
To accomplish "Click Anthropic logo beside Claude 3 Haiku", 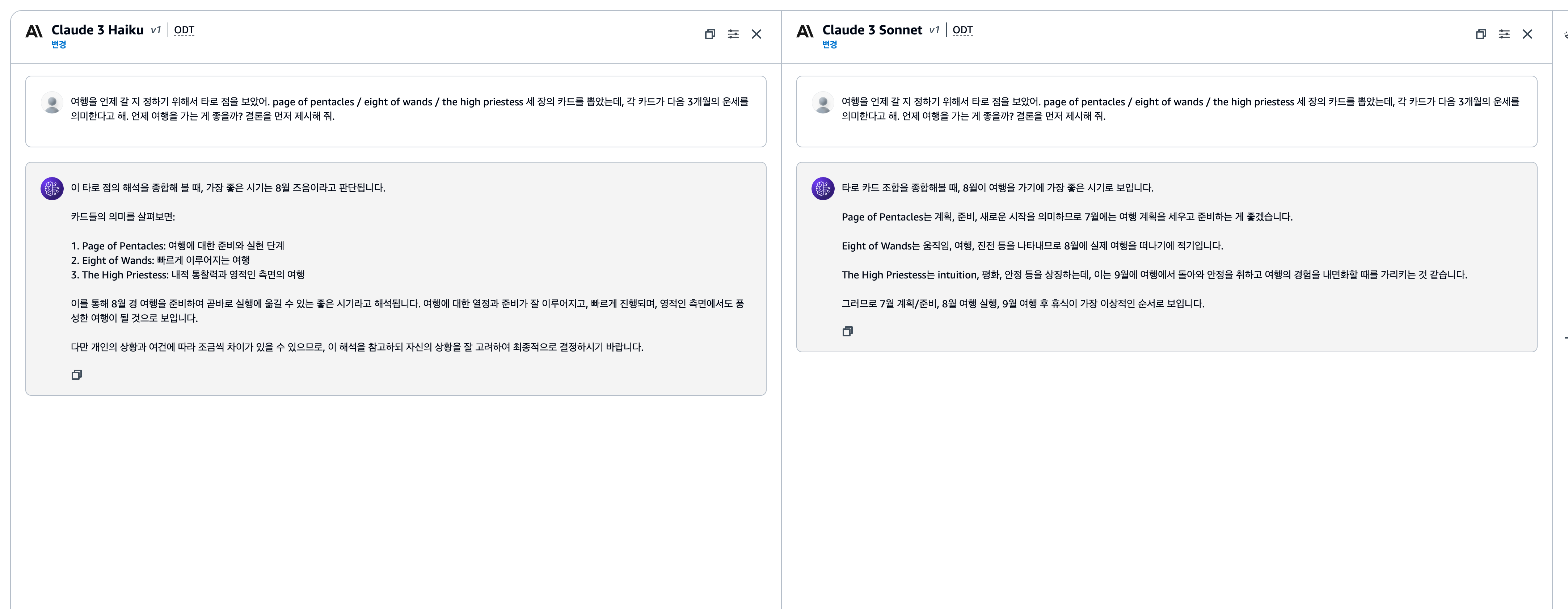I will [x=34, y=31].
